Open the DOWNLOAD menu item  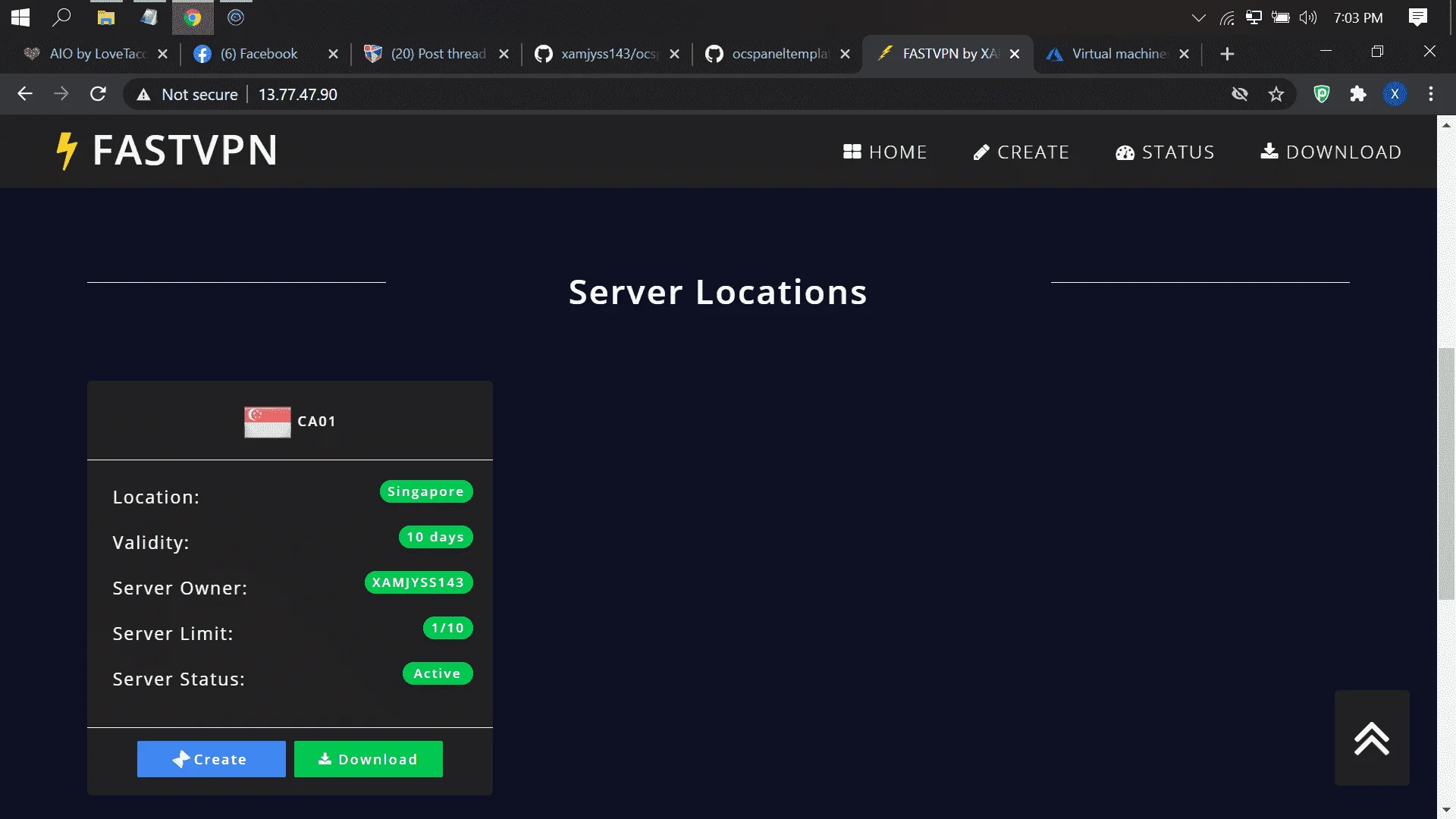coord(1331,152)
